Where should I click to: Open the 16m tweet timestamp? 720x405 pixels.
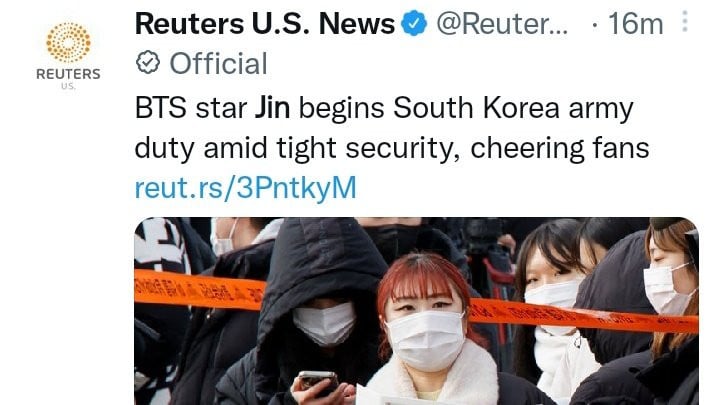click(635, 23)
